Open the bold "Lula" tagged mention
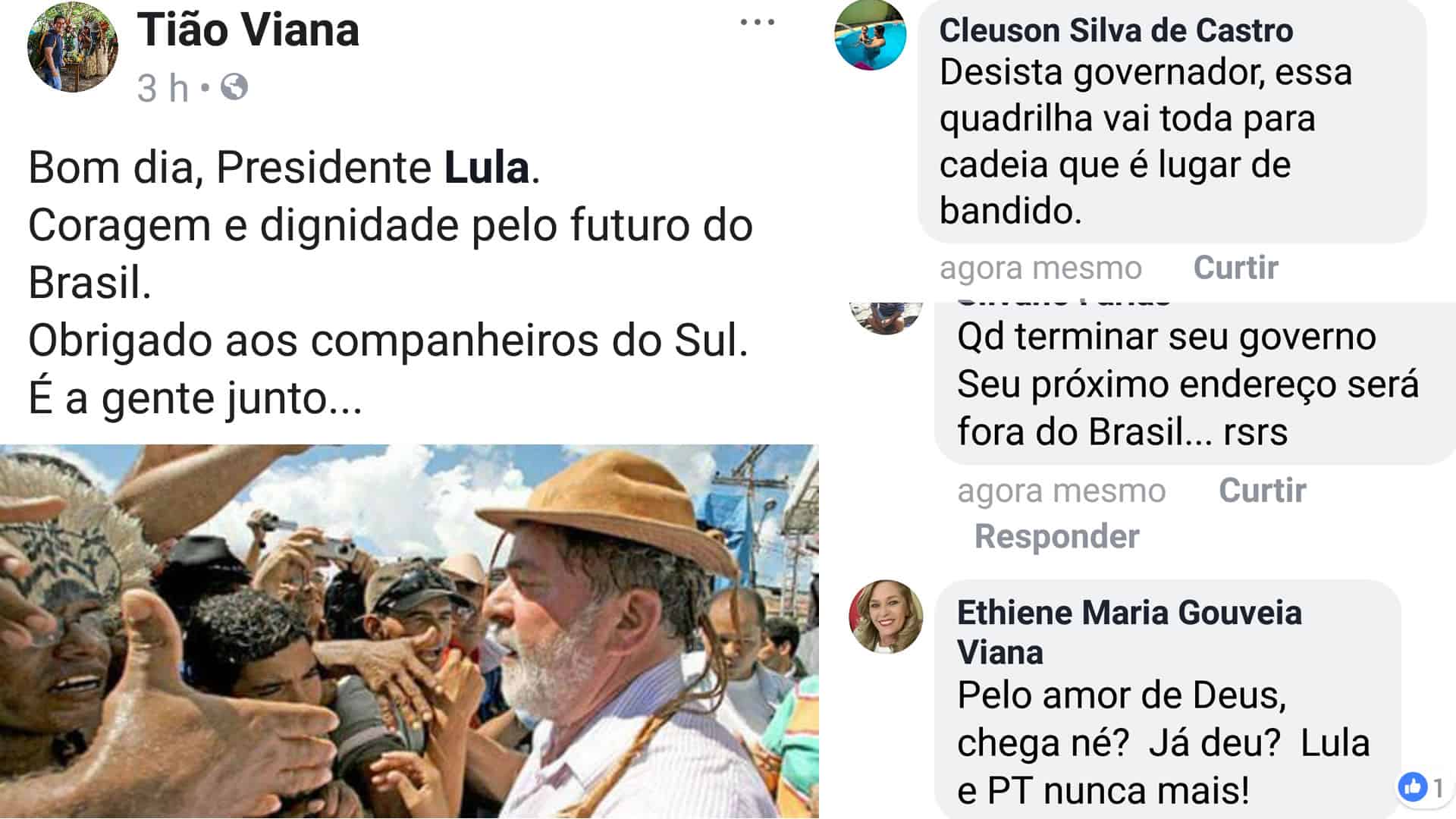The height and width of the screenshot is (819, 1456). 486,168
